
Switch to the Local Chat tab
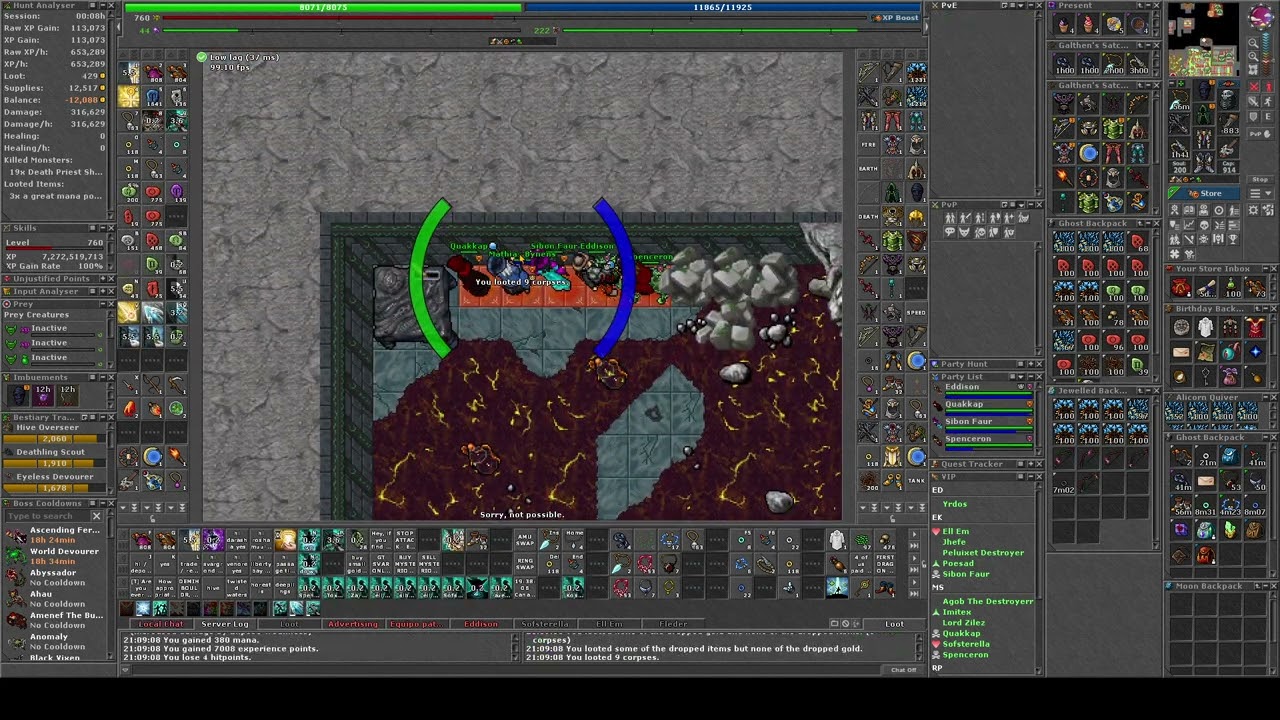pyautogui.click(x=161, y=624)
